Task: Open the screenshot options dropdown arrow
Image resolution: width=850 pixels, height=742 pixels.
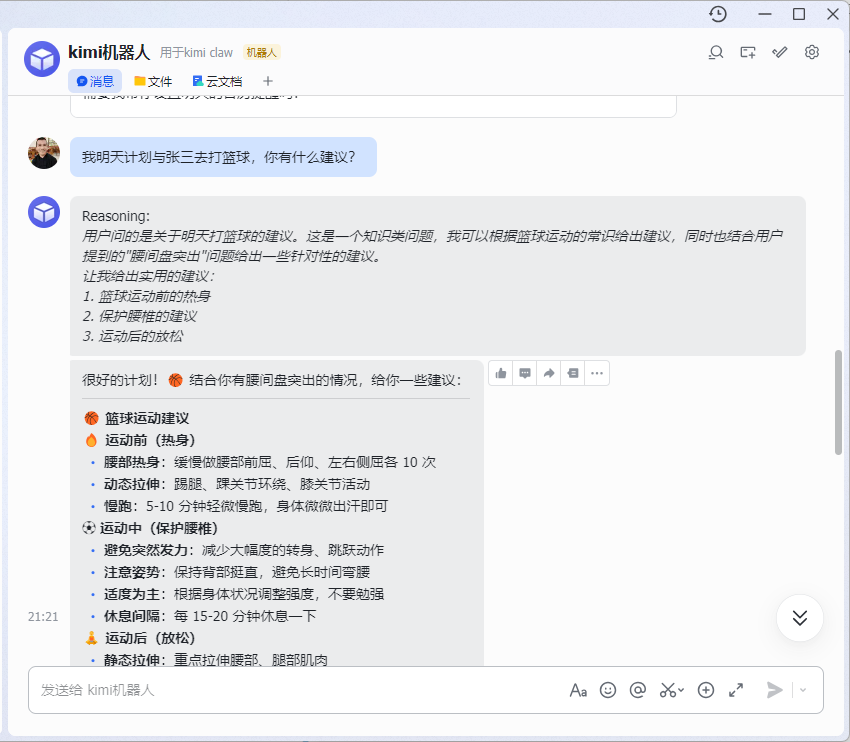Action: click(681, 690)
